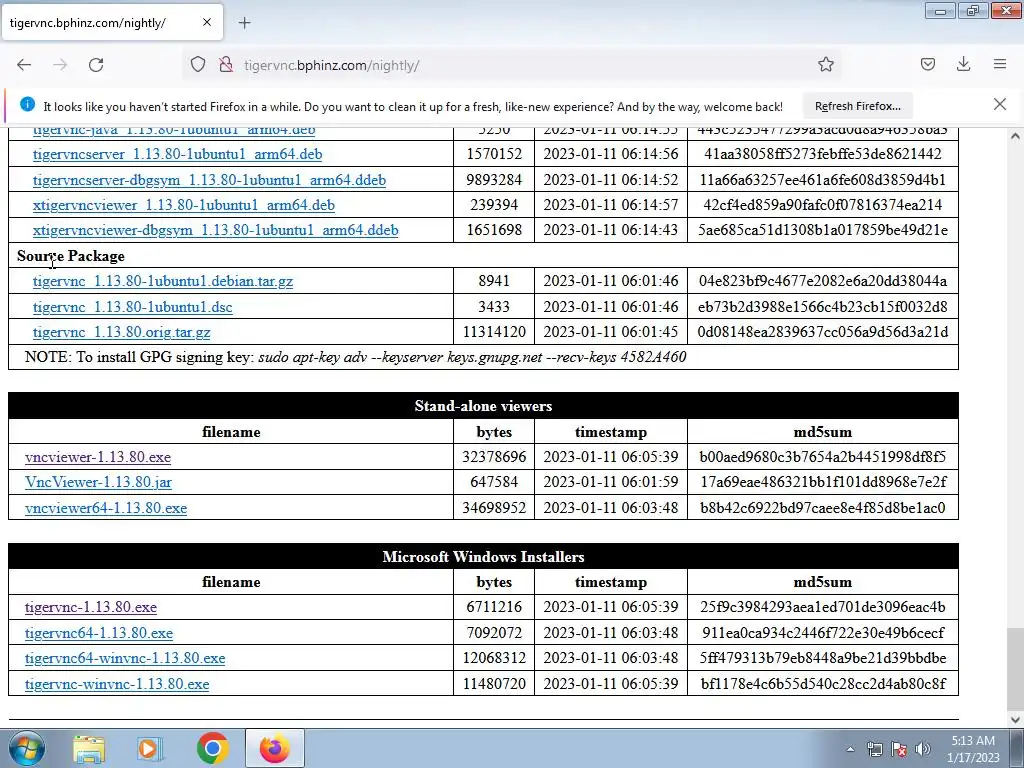Screen dimensions: 1024x768
Task: Select the tigervnc.bphinz.com/nightly/ tab
Action: (112, 23)
